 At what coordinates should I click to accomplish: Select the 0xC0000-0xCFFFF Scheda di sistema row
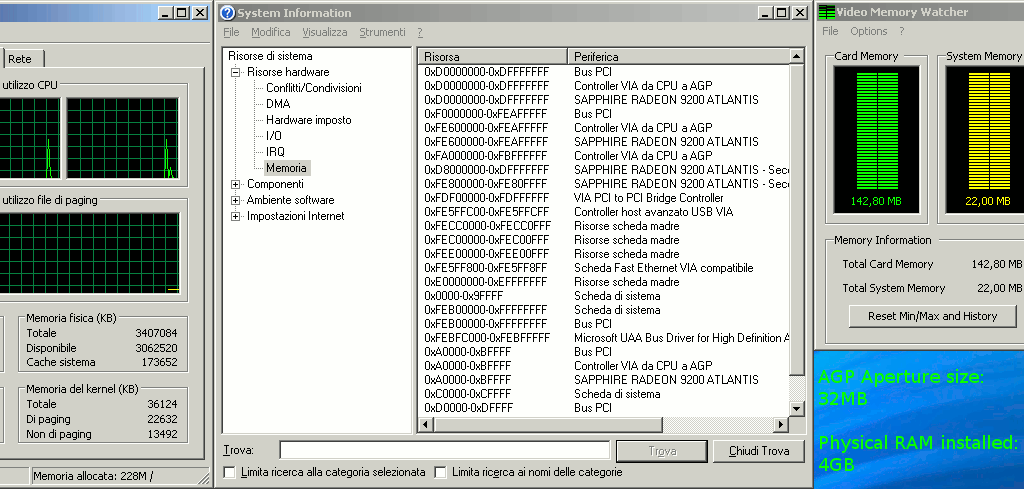tap(603, 394)
